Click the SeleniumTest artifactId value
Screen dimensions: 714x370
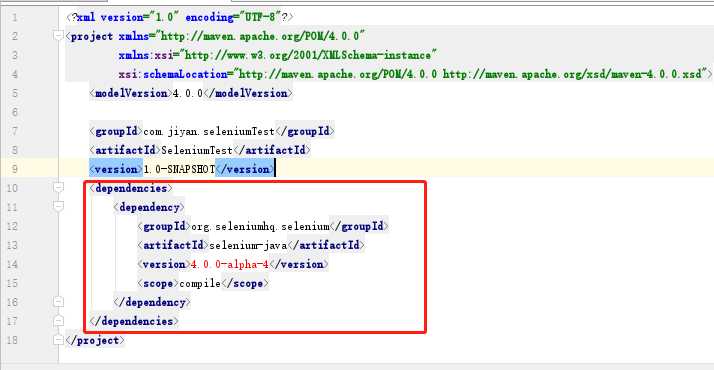pyautogui.click(x=197, y=150)
